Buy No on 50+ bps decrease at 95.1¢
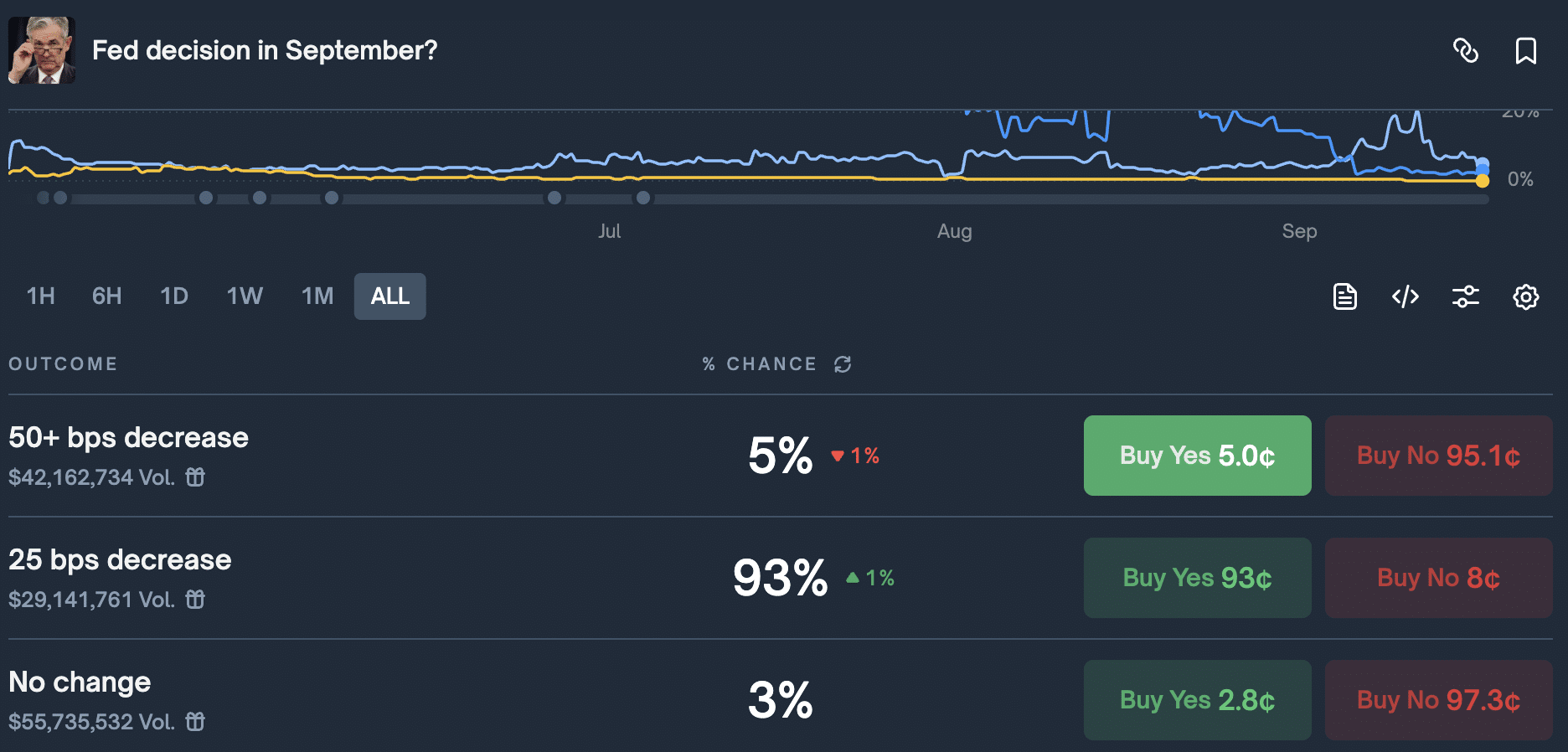1568x752 pixels. 1437,456
